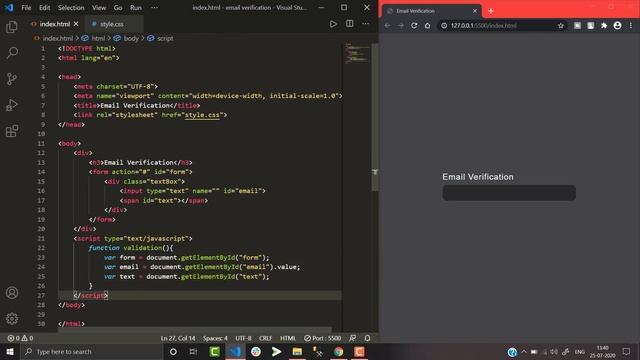Open the File menu
The width and height of the screenshot is (640, 360).
26,7
